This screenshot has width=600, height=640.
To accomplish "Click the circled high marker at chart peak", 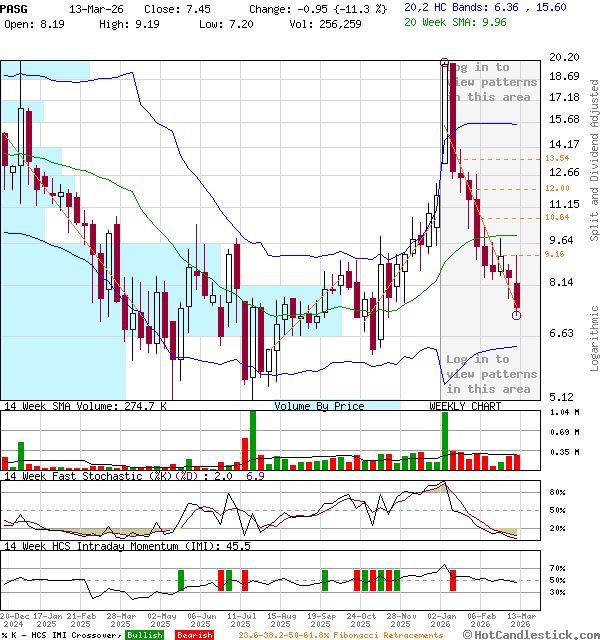I will point(444,63).
